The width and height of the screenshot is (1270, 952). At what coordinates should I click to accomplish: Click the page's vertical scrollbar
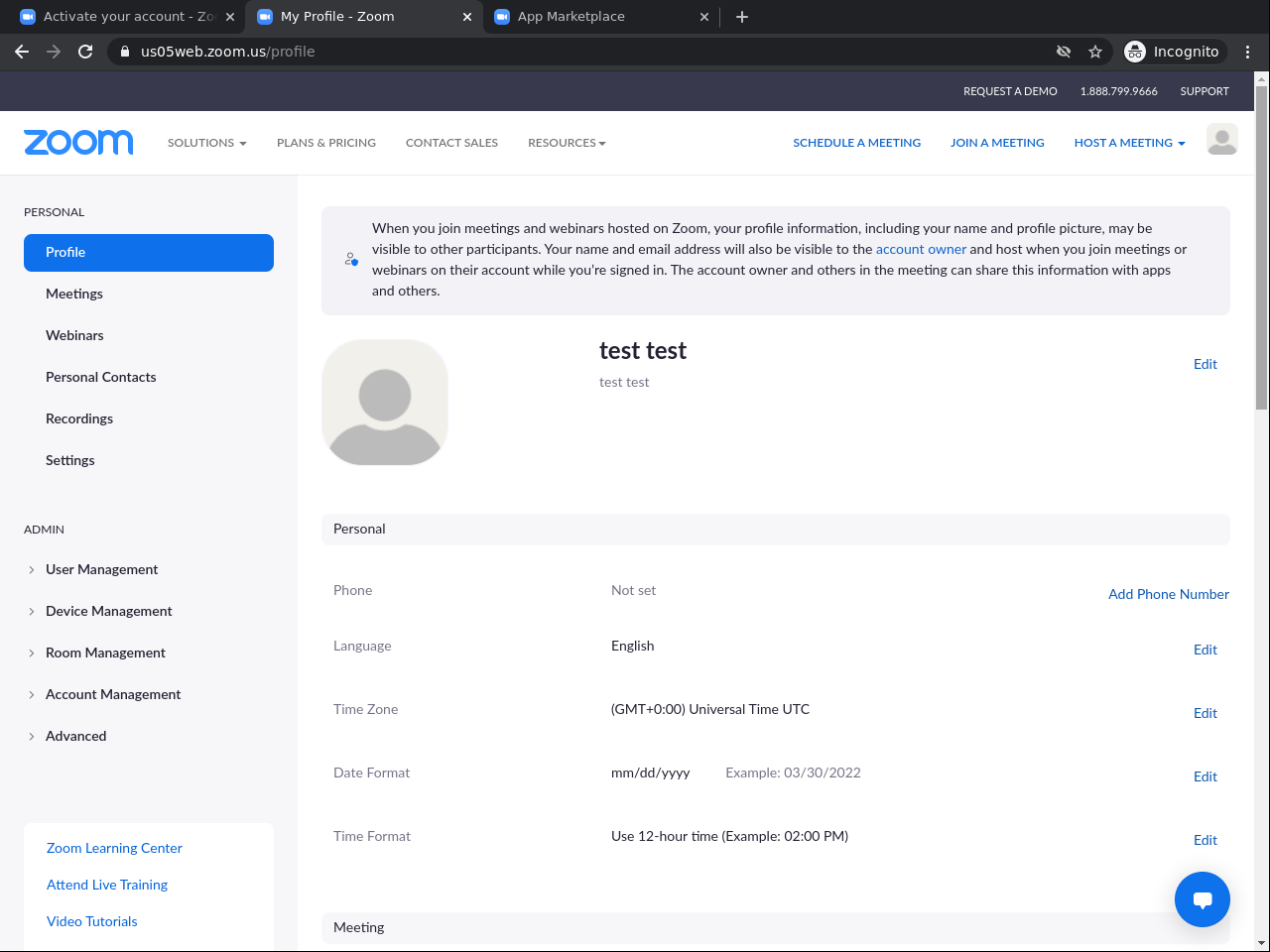coord(1261,248)
